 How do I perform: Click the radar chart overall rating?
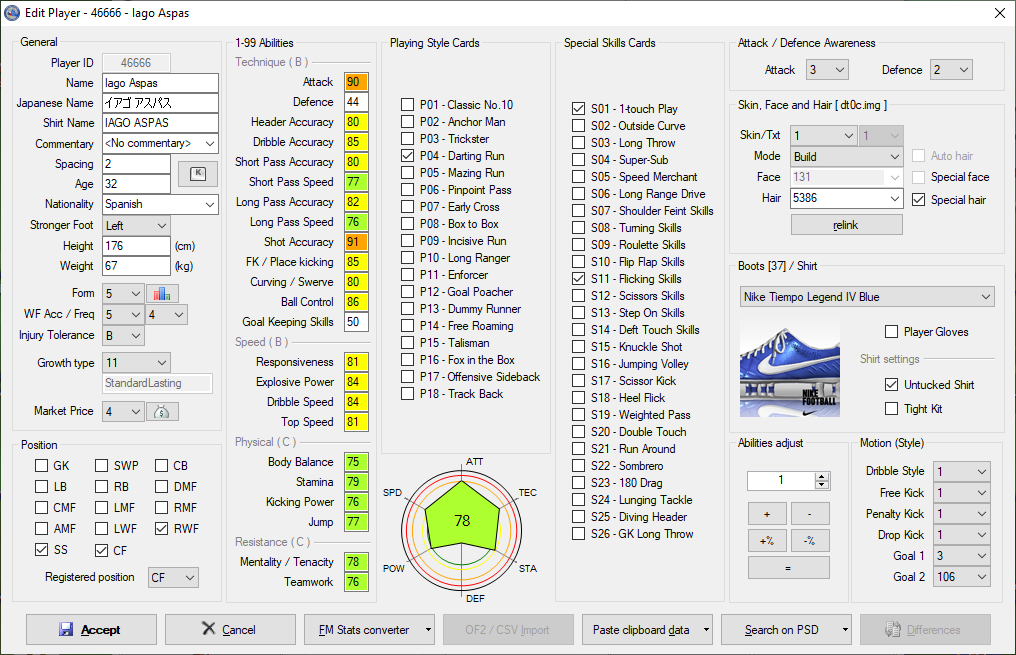tap(462, 521)
